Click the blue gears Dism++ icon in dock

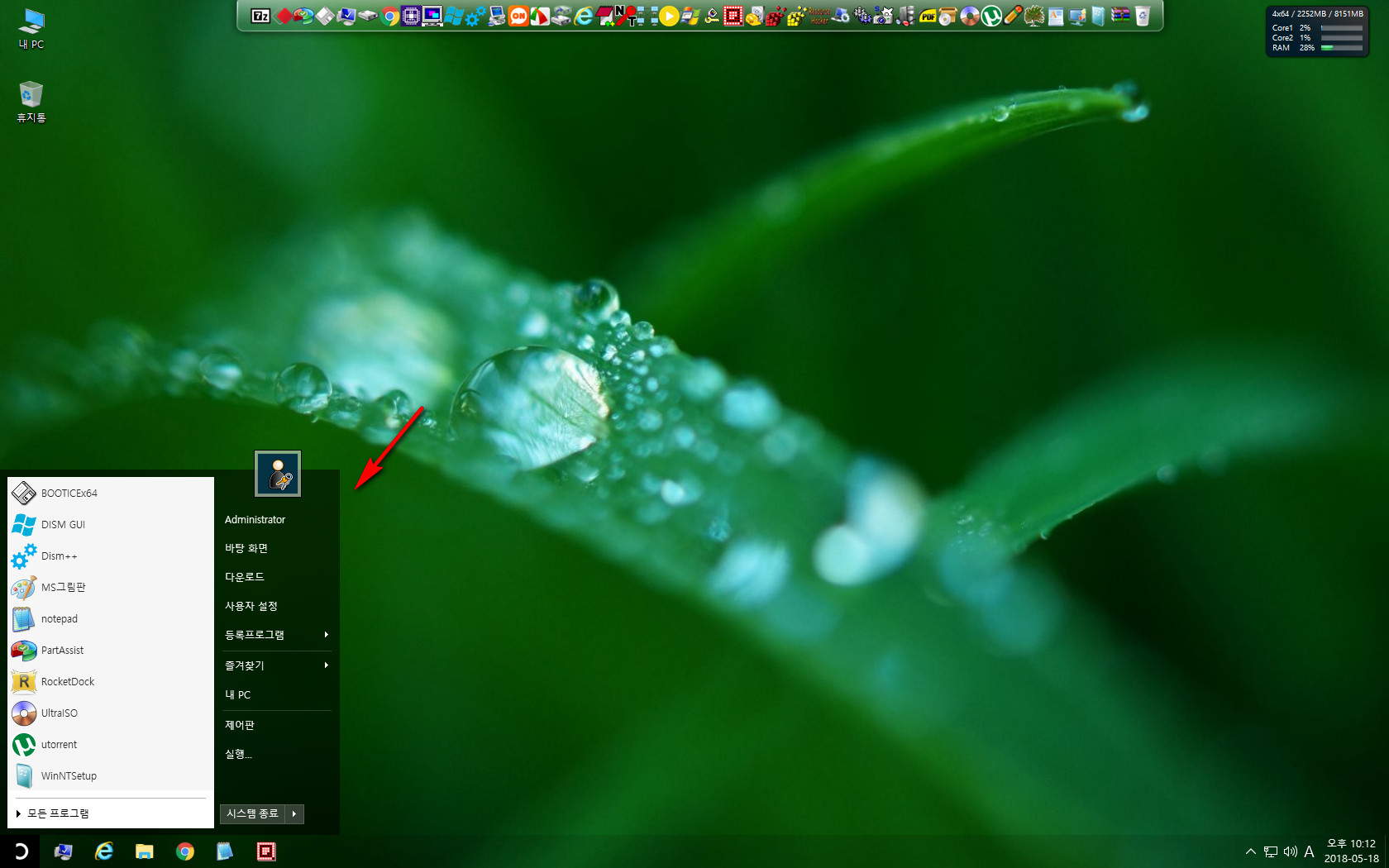click(475, 16)
